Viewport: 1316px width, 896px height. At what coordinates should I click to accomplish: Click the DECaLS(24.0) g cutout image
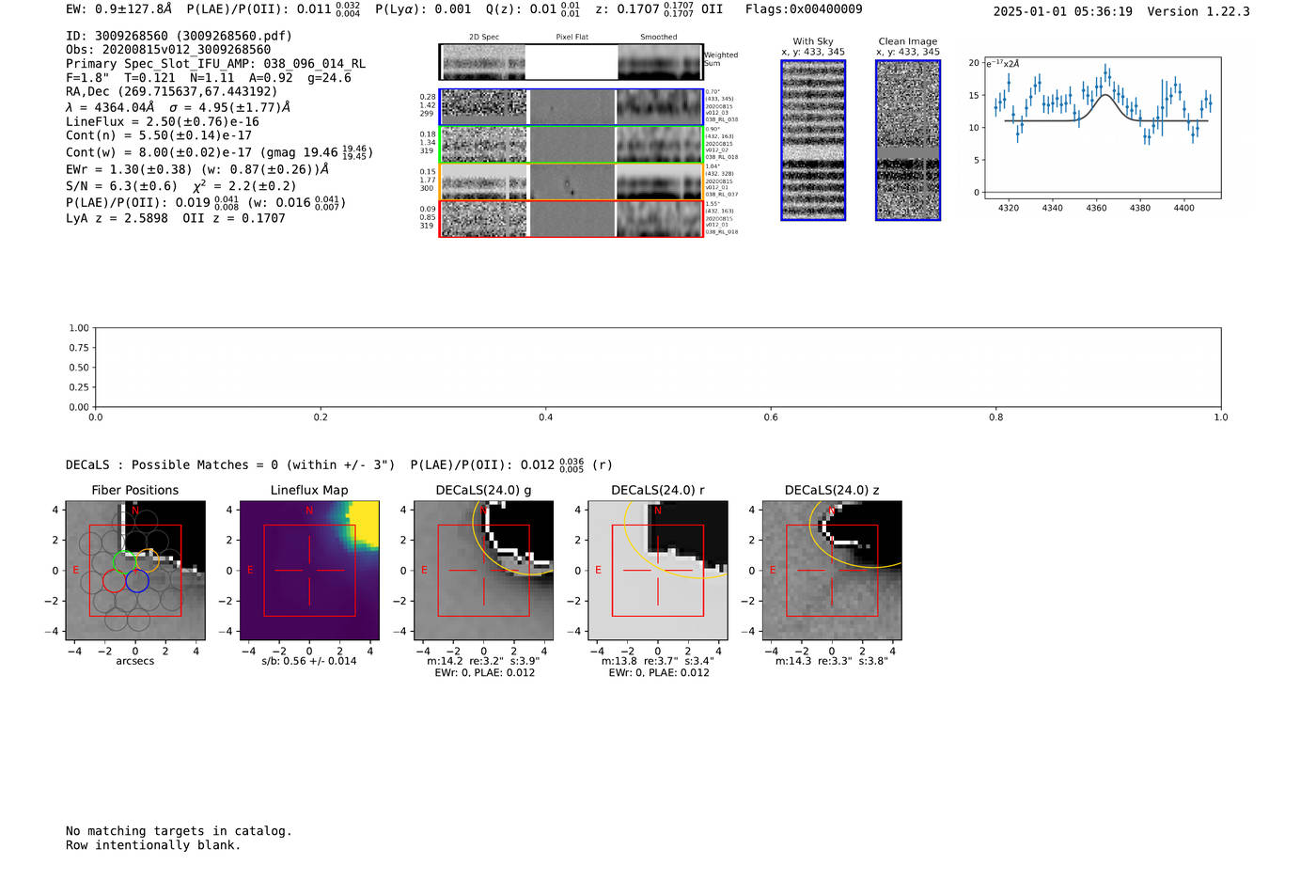point(484,571)
